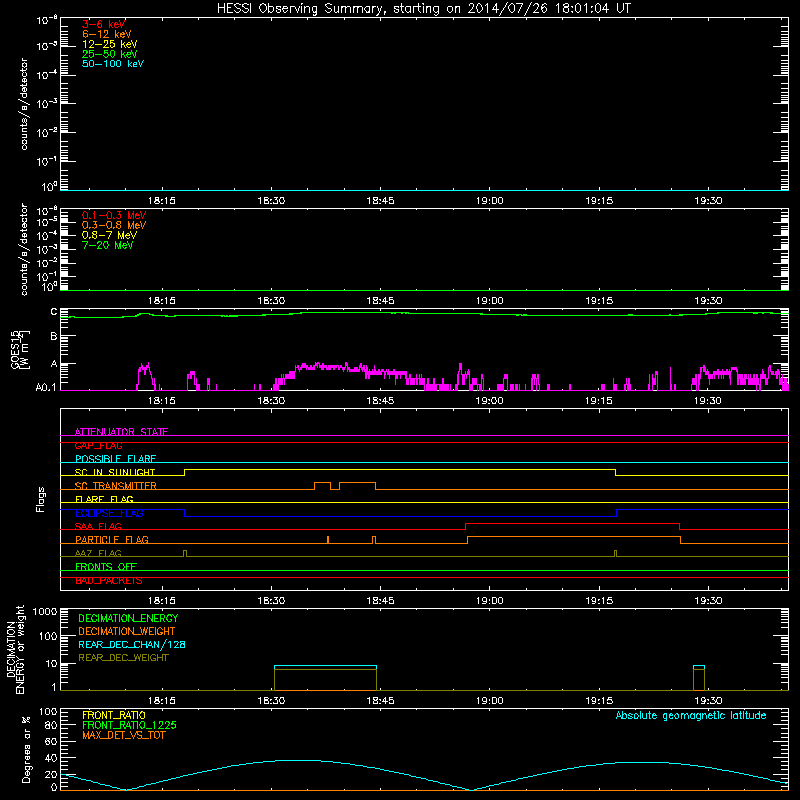Click the 19:15 tick label below top keV panel
800x800 pixels.
coord(599,201)
